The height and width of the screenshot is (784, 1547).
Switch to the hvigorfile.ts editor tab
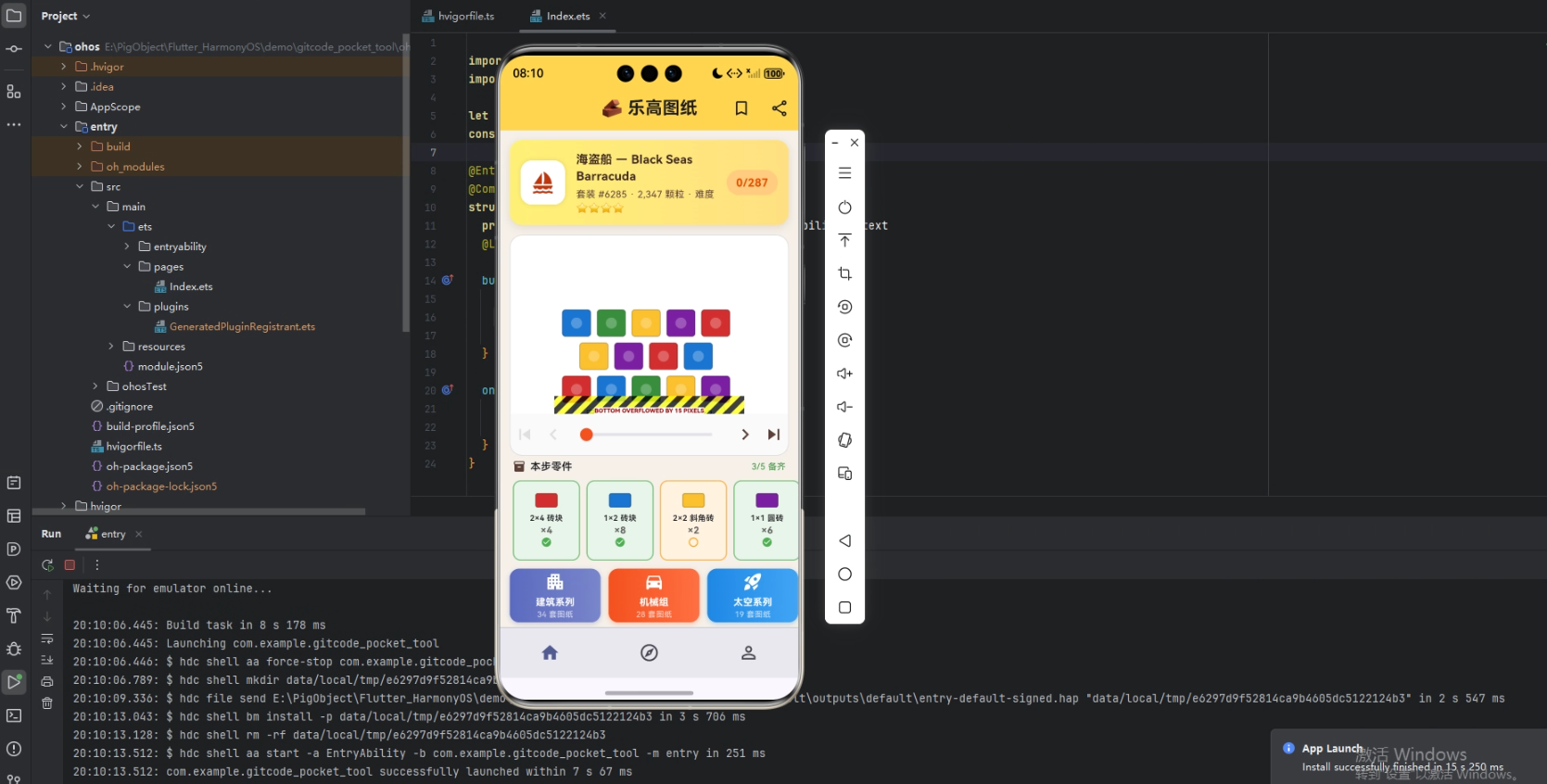[458, 16]
